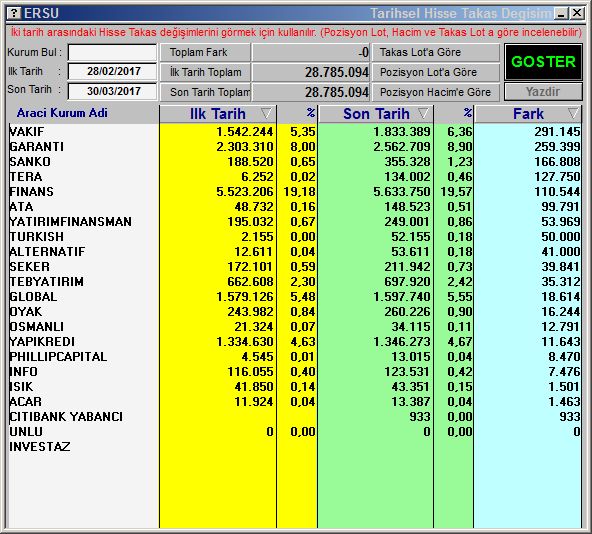This screenshot has width=592, height=534.
Task: Click OYAK Son Tarih value 260.226
Action: [407, 312]
